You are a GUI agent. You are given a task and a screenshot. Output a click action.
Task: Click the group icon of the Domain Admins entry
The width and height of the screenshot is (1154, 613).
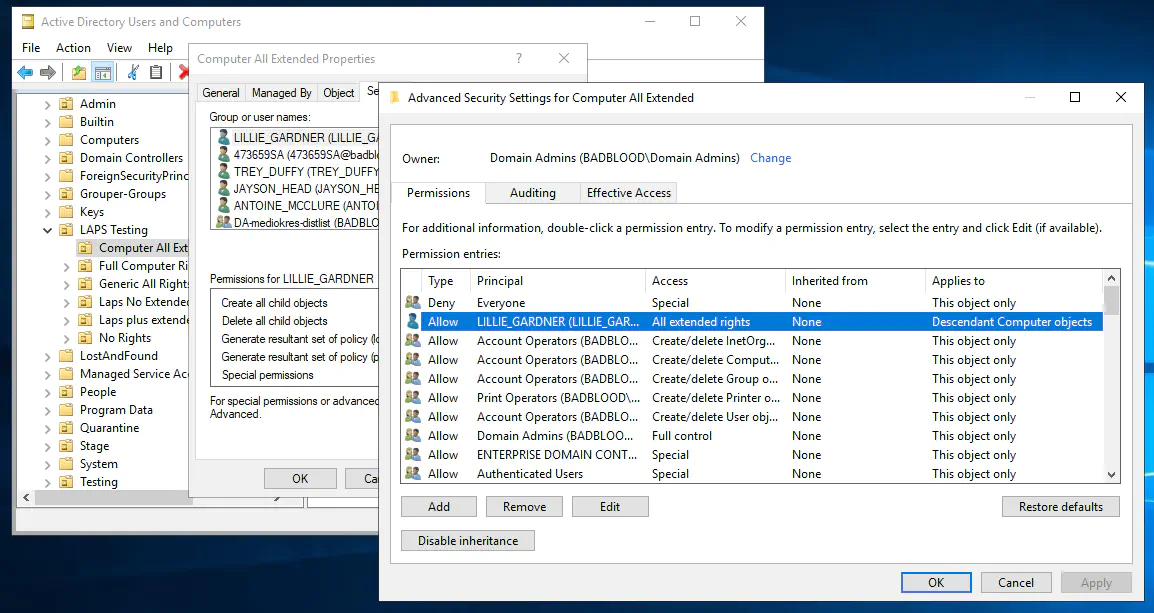pyautogui.click(x=413, y=436)
